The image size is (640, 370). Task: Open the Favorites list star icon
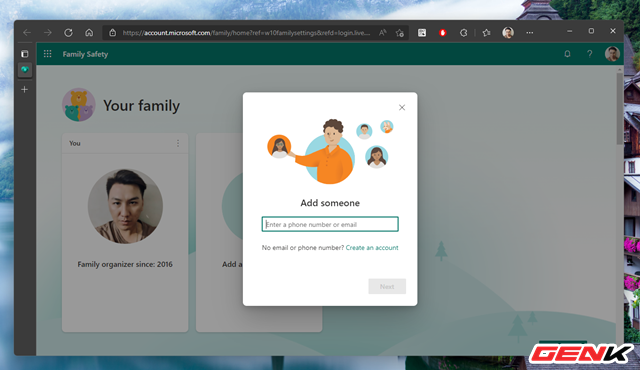486,33
